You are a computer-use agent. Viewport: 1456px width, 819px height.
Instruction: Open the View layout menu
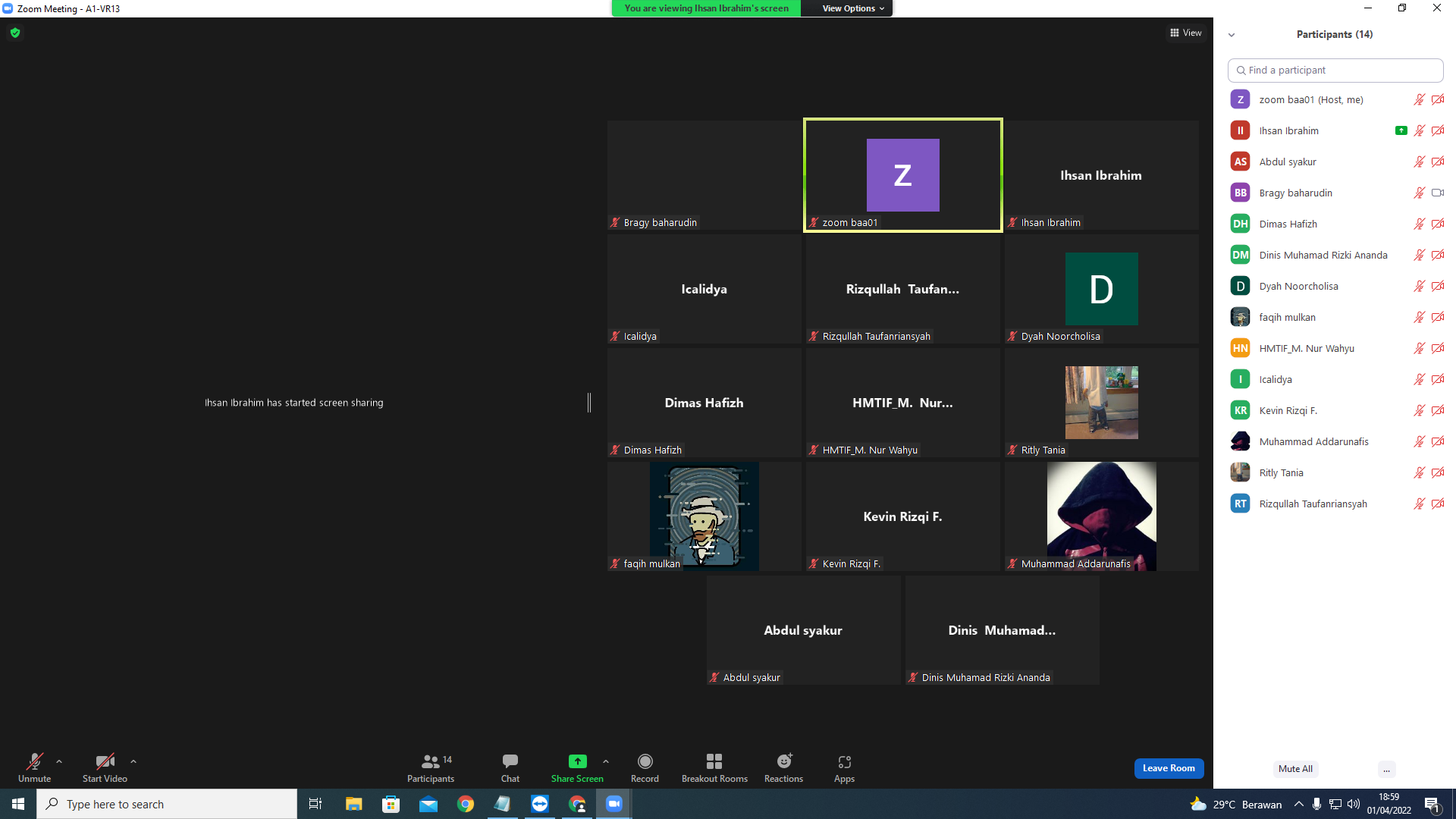pyautogui.click(x=1185, y=33)
